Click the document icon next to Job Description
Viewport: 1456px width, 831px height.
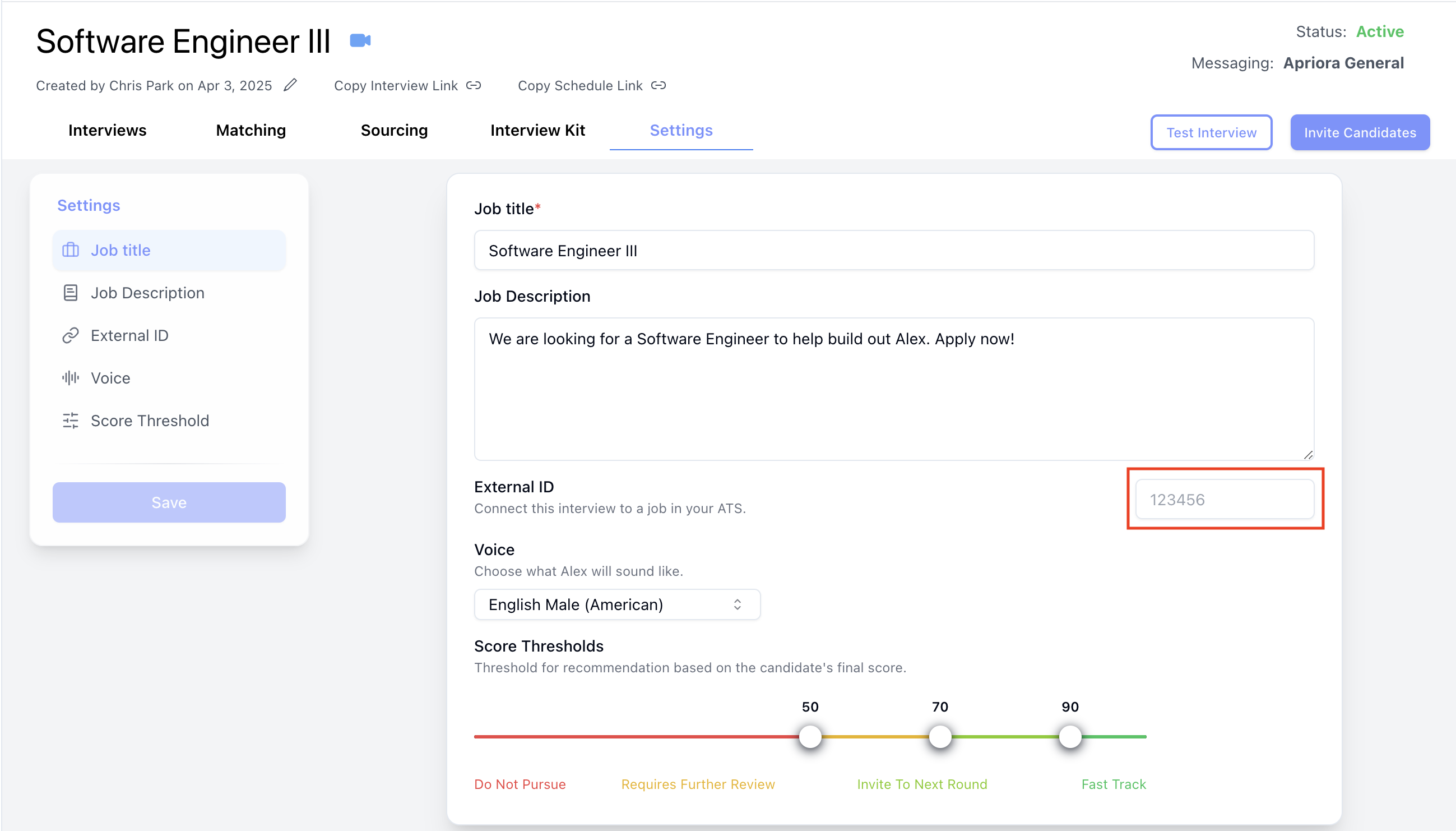[70, 293]
